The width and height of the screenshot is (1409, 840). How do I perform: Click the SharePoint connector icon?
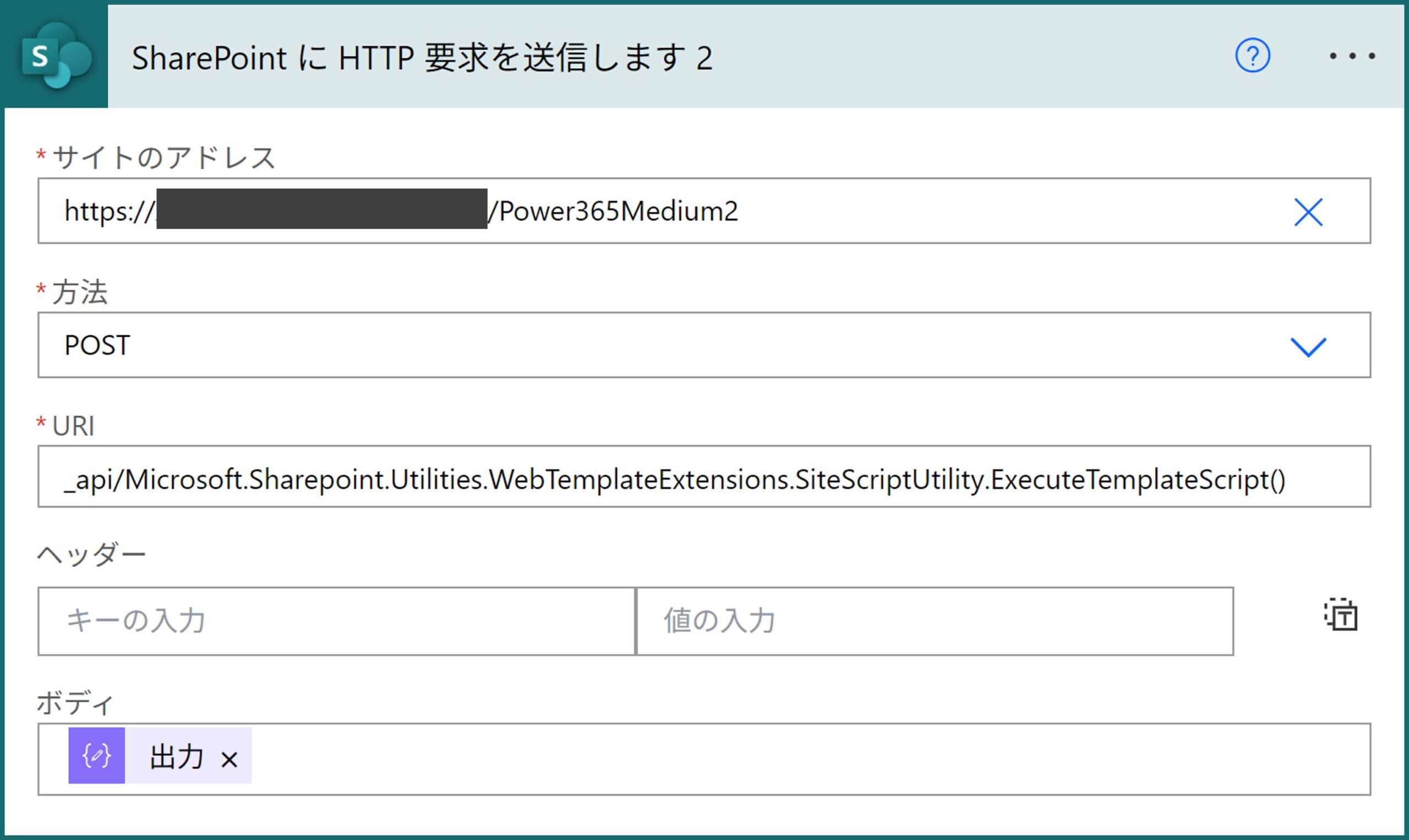point(56,56)
